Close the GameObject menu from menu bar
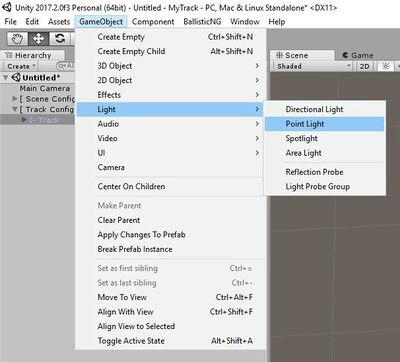Screen dimensions: 400x362 101,22
